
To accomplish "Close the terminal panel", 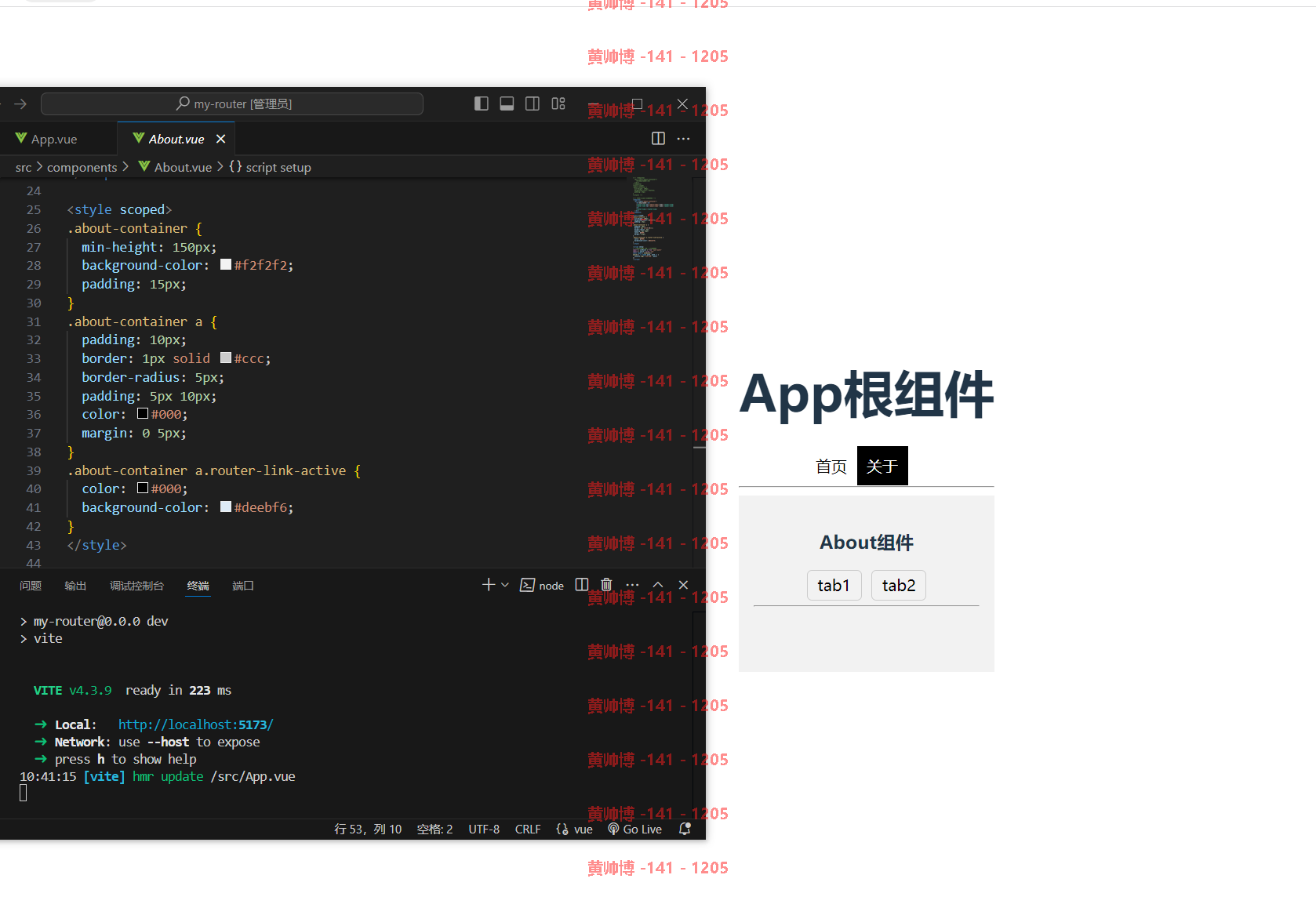I will coord(683,585).
